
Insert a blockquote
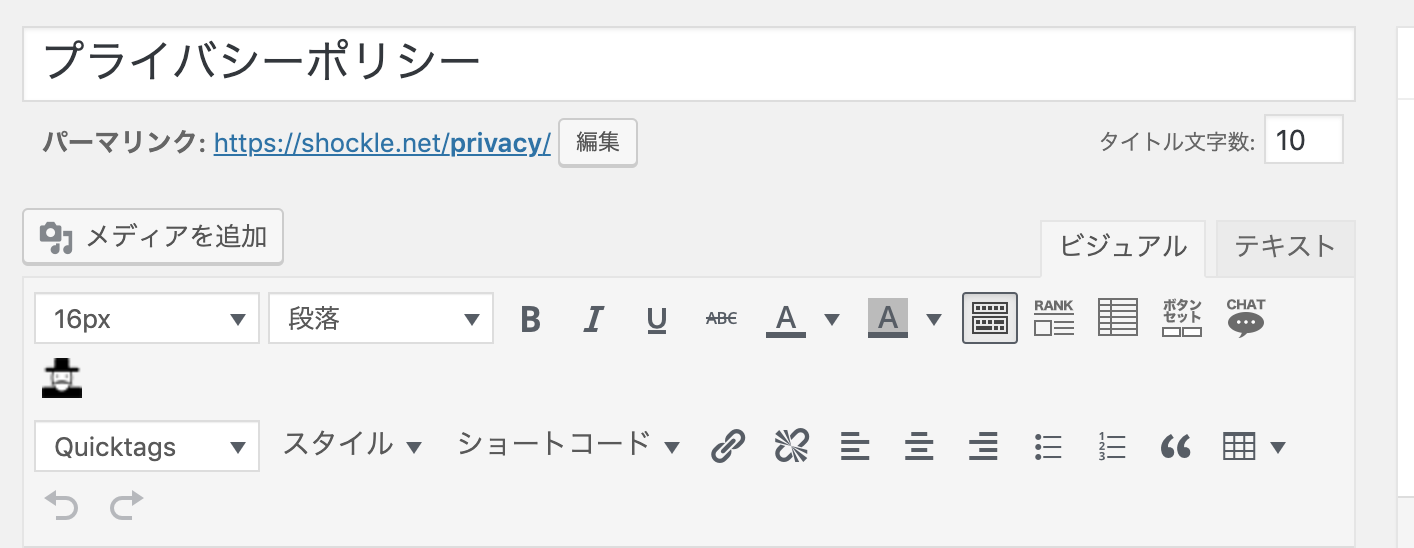[x=1176, y=446]
